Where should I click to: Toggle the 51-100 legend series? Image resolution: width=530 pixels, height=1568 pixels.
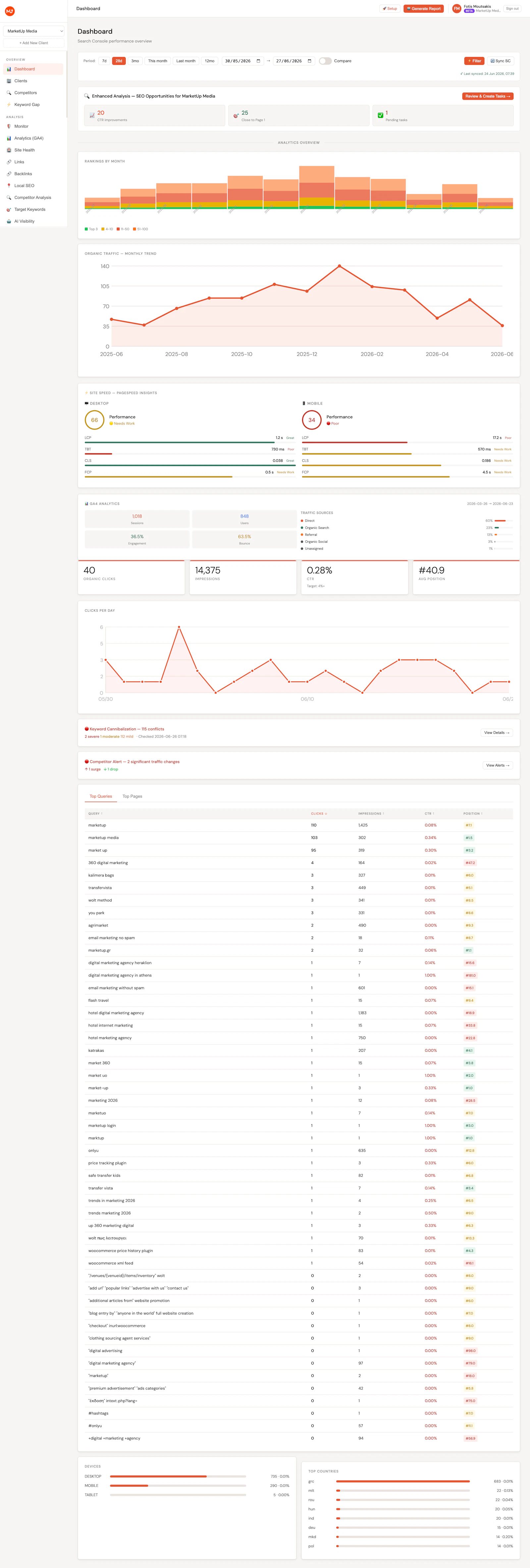(x=140, y=229)
